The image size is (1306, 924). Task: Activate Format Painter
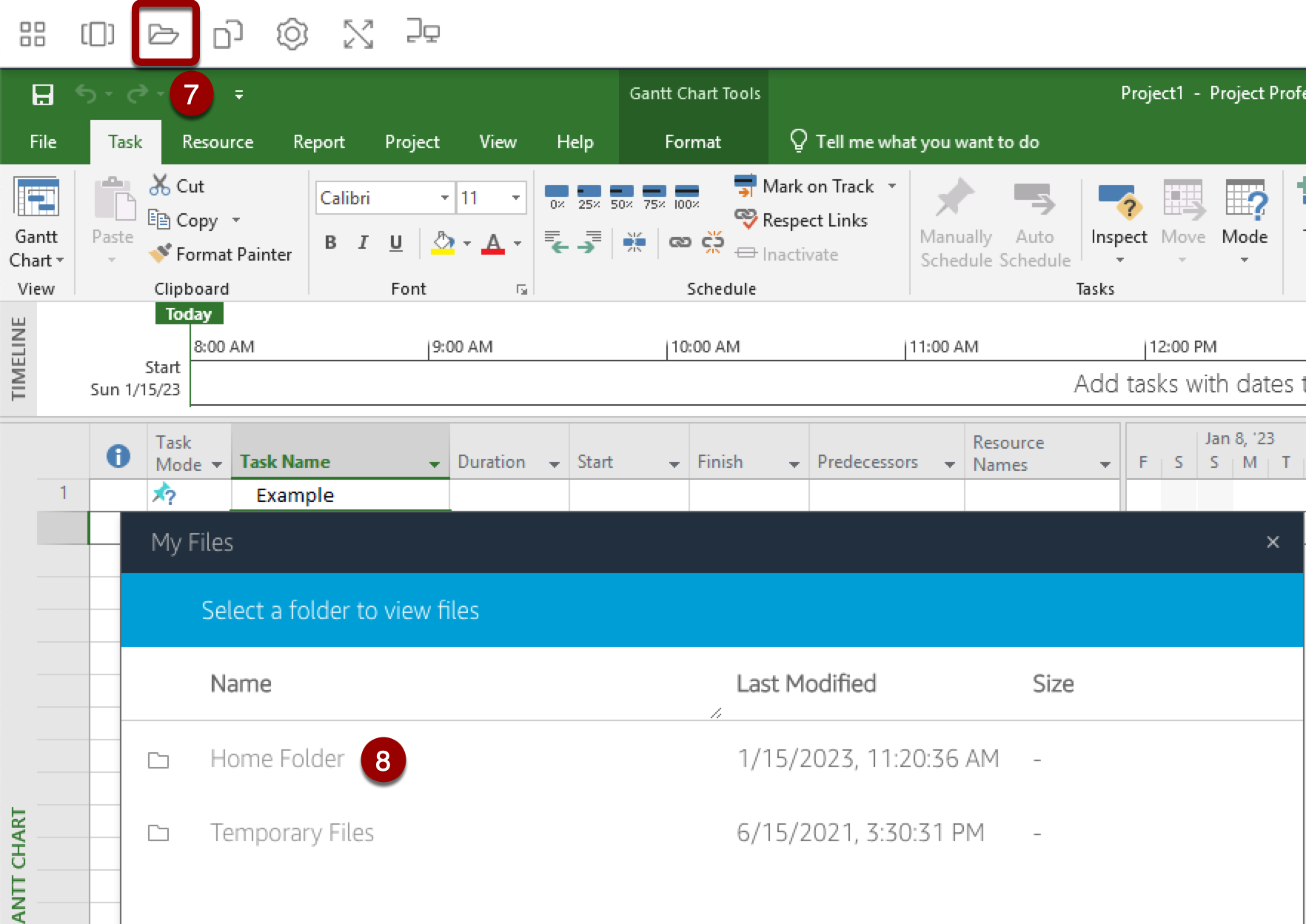tap(220, 254)
